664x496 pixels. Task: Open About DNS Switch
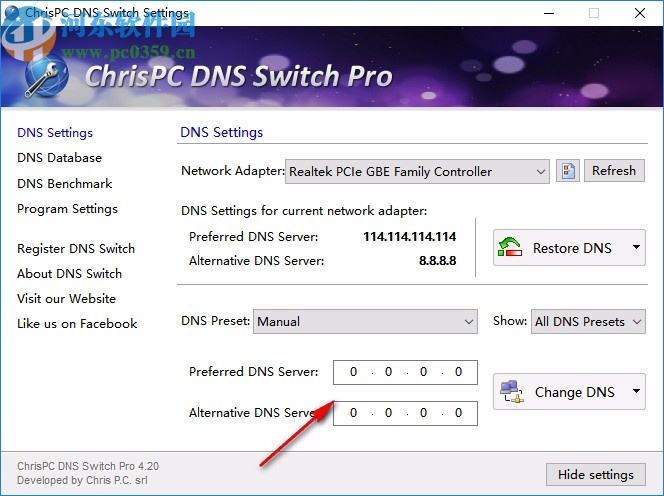pyautogui.click(x=69, y=274)
